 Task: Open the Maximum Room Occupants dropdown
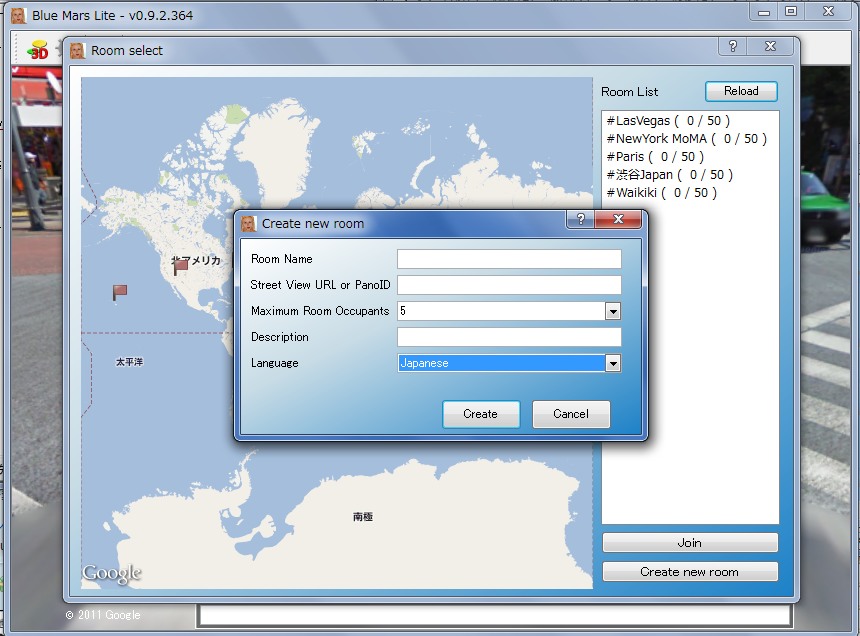[x=613, y=311]
